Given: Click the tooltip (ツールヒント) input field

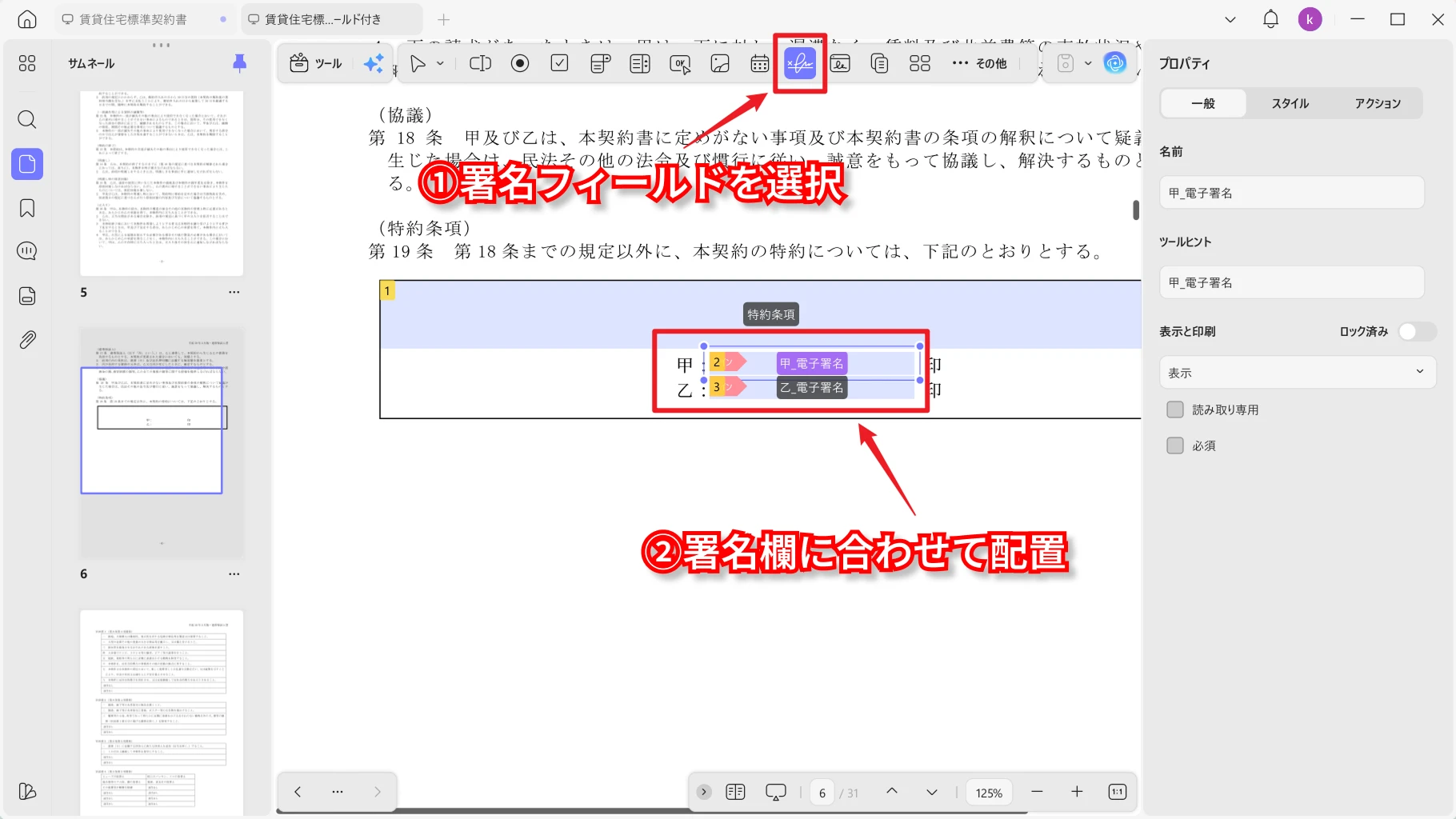Looking at the screenshot, I should point(1292,282).
